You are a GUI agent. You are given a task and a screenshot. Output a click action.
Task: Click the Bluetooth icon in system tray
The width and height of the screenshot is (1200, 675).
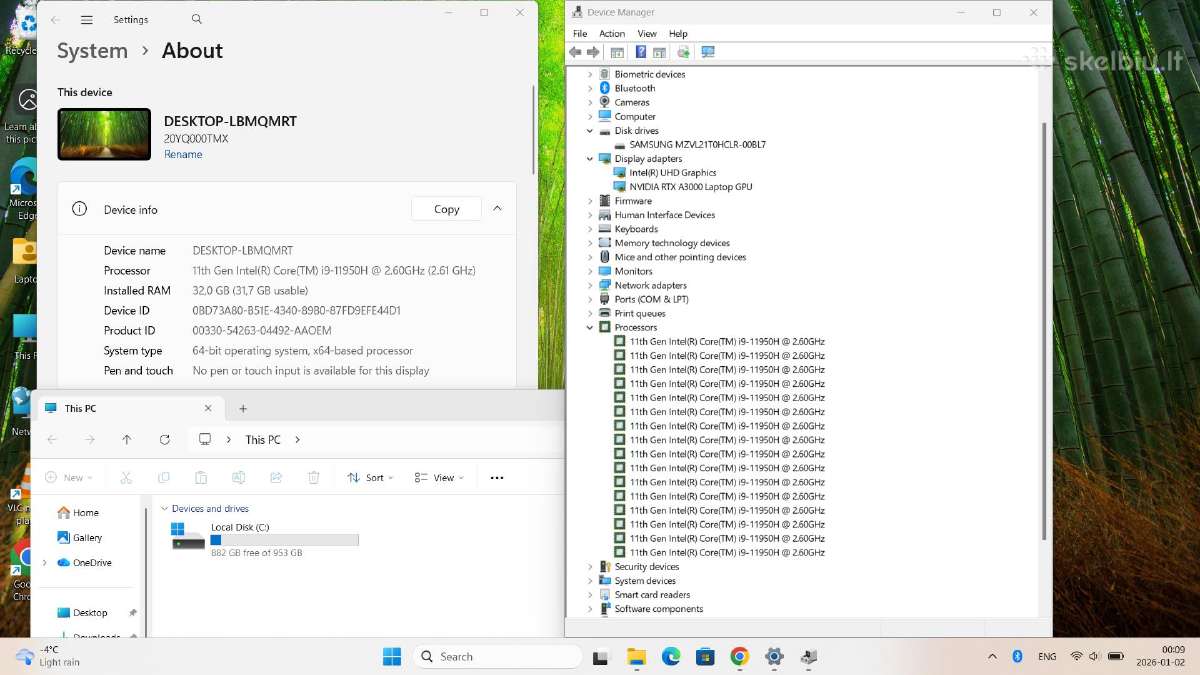click(x=1018, y=657)
